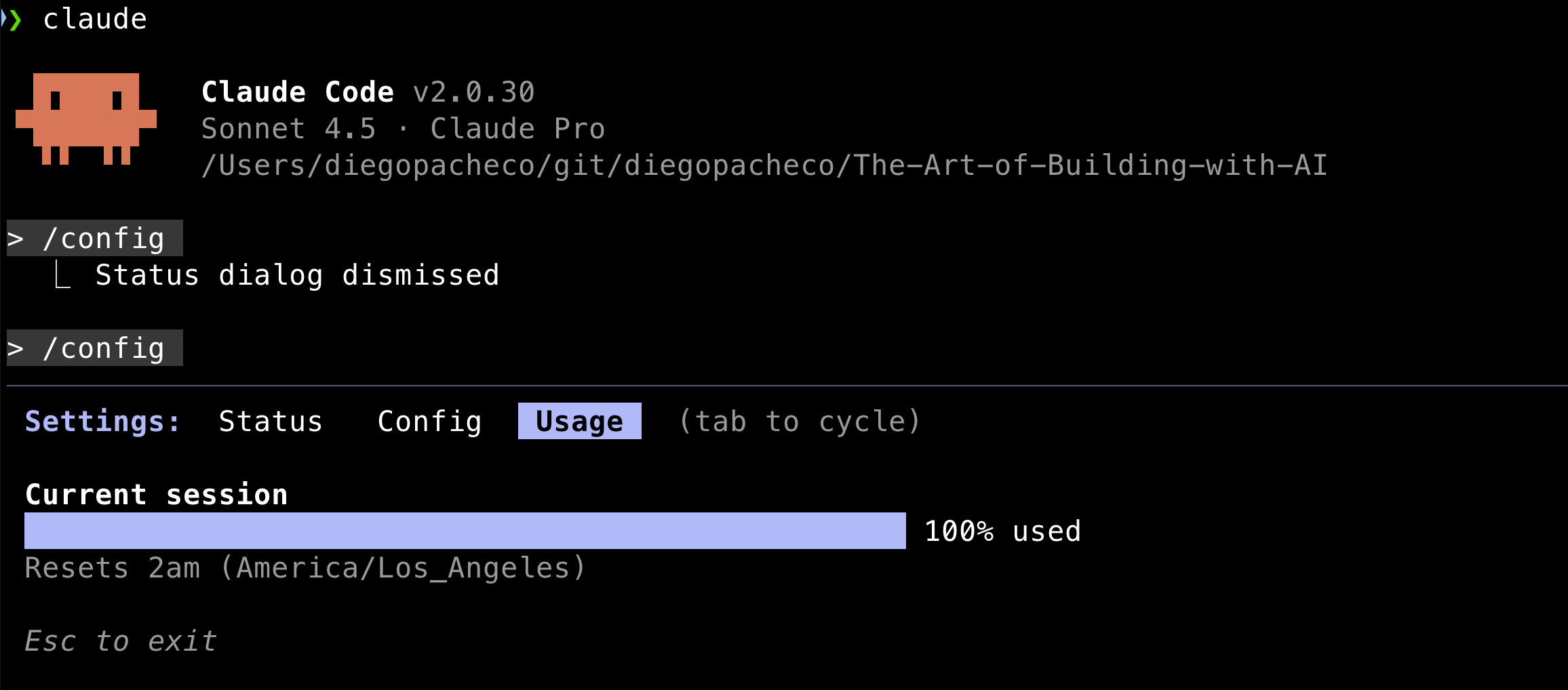Image resolution: width=1568 pixels, height=690 pixels.
Task: Open the Config settings tab
Action: click(429, 422)
